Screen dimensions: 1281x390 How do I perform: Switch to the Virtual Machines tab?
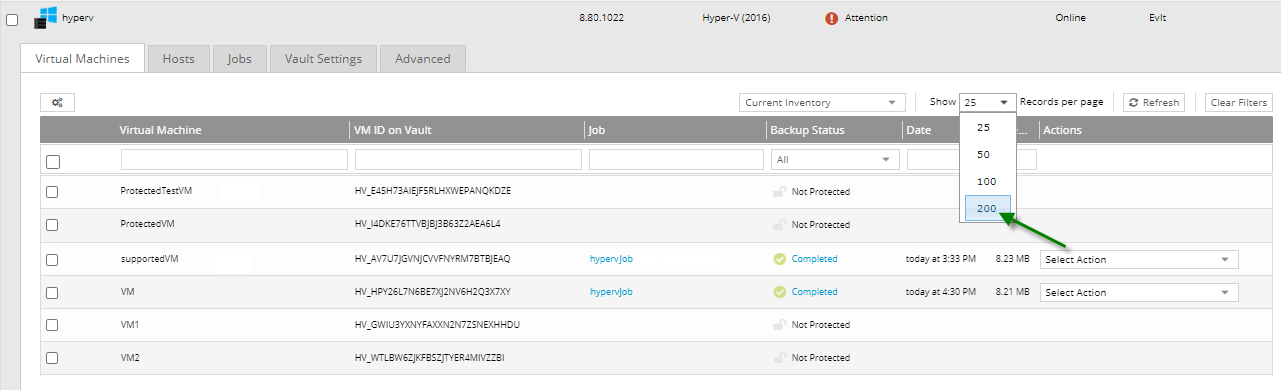click(x=82, y=58)
